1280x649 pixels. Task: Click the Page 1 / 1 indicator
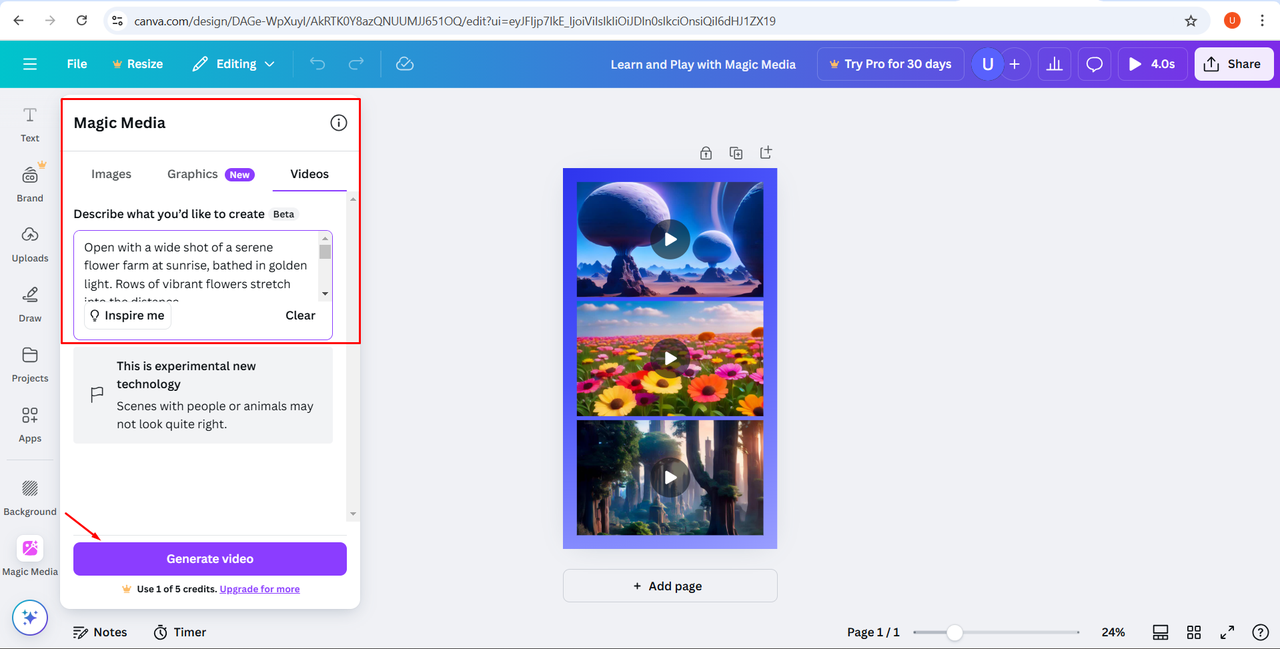point(873,632)
